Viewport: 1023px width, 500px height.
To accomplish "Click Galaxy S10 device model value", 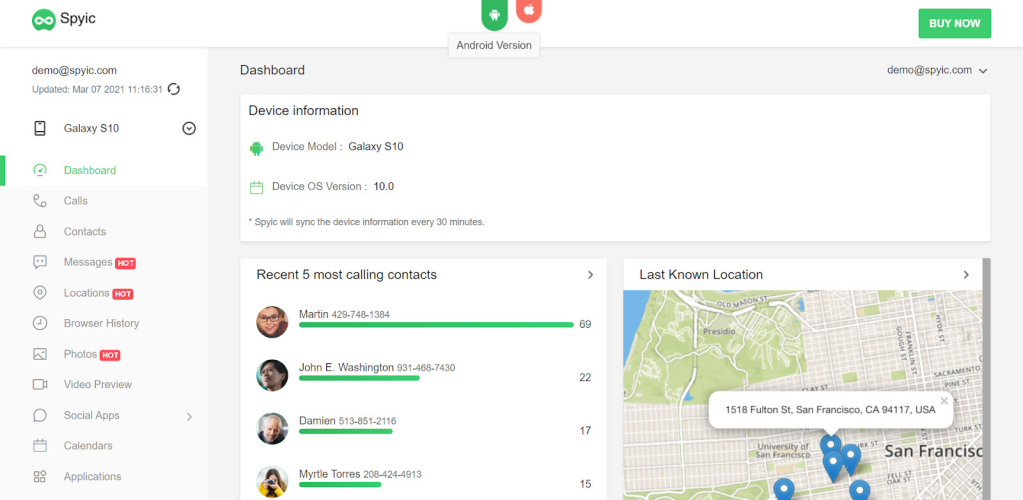I will coord(376,147).
